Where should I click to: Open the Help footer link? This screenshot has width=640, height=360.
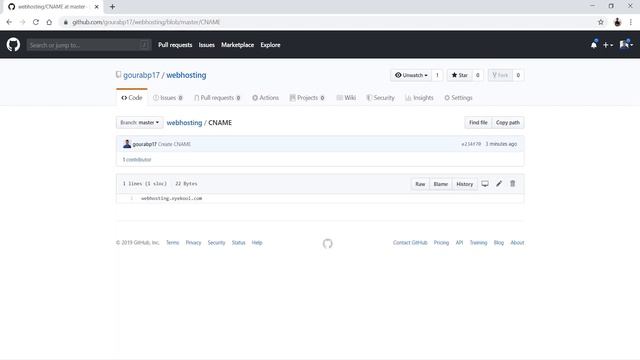257,242
